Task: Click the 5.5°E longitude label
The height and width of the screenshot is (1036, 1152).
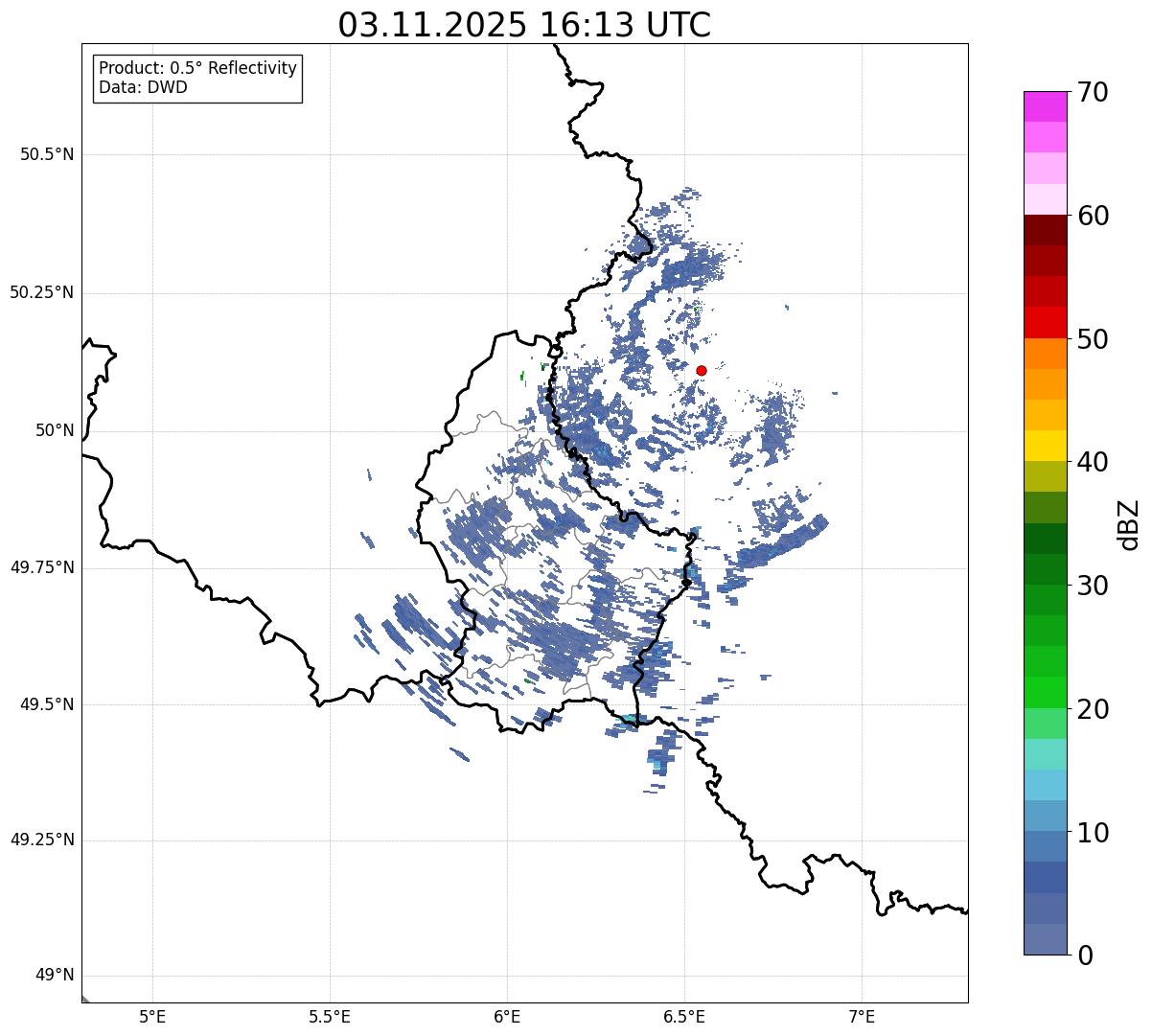Action: 330,1017
